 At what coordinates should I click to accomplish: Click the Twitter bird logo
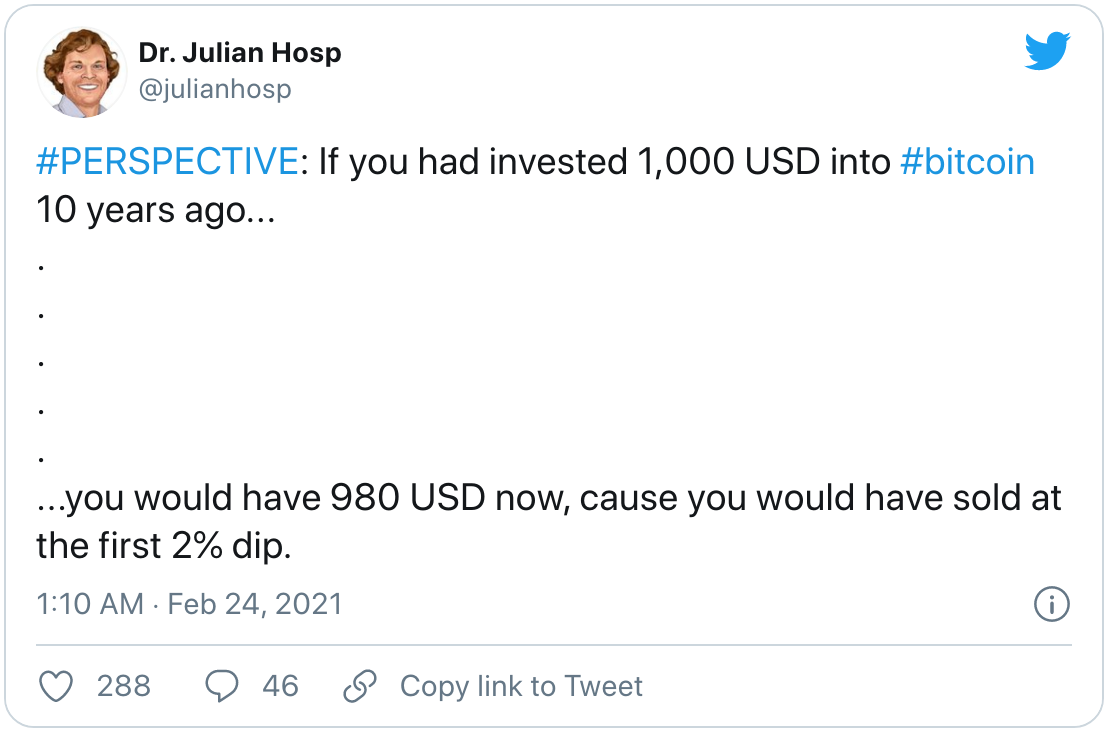[1047, 53]
